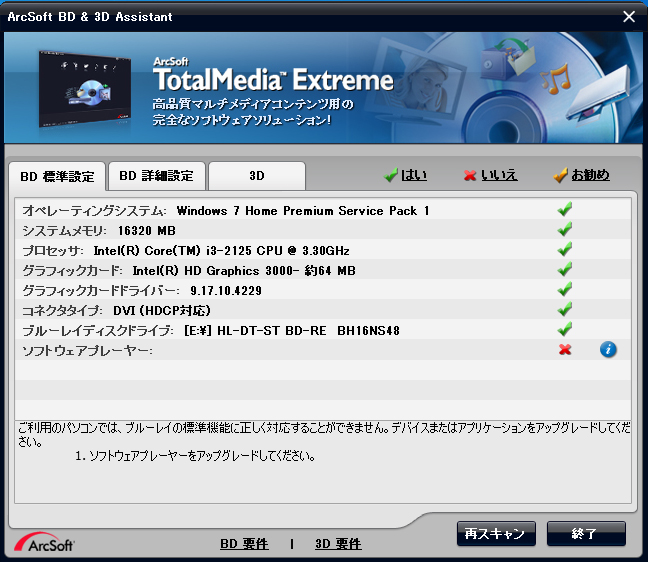Click the ArcSoft logo at bottom left
648x562 pixels.
click(x=44, y=542)
